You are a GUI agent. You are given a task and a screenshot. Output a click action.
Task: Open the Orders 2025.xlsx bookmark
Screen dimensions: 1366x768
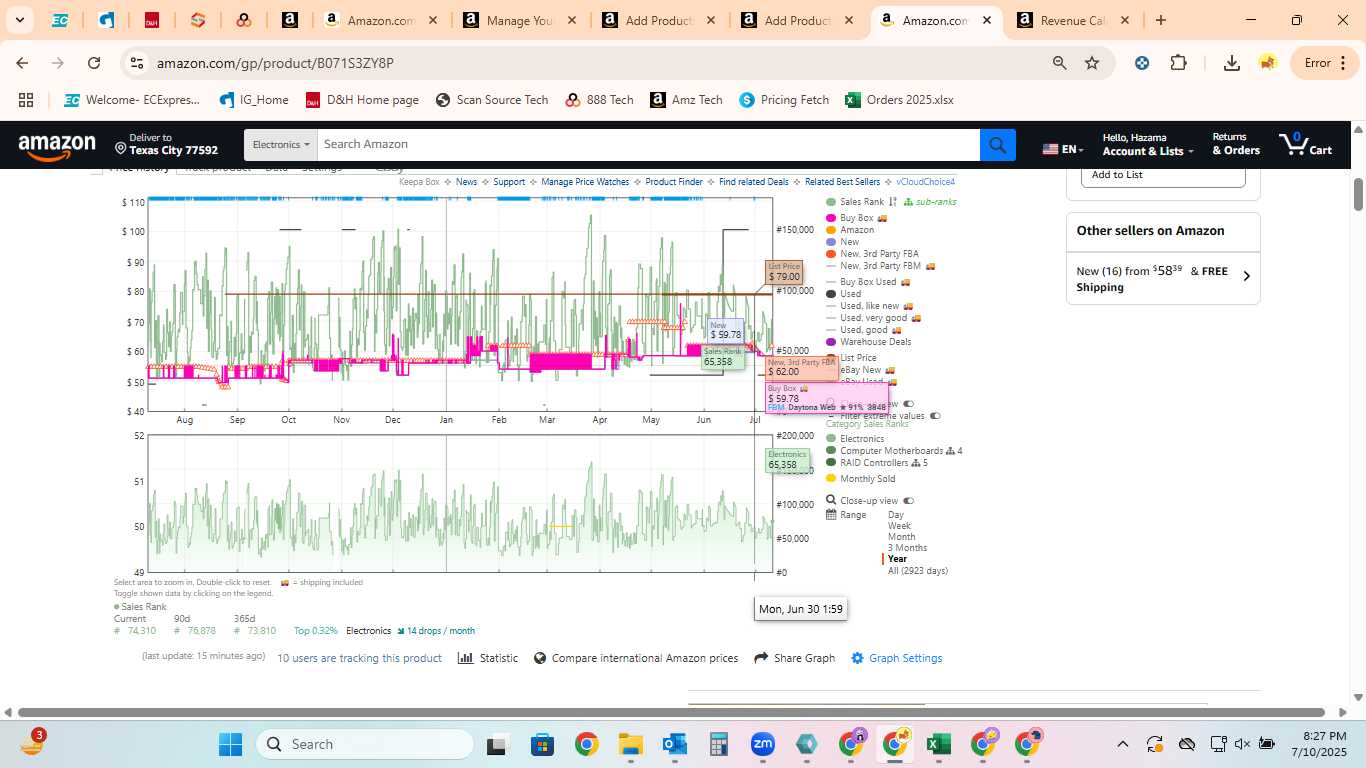click(x=899, y=100)
